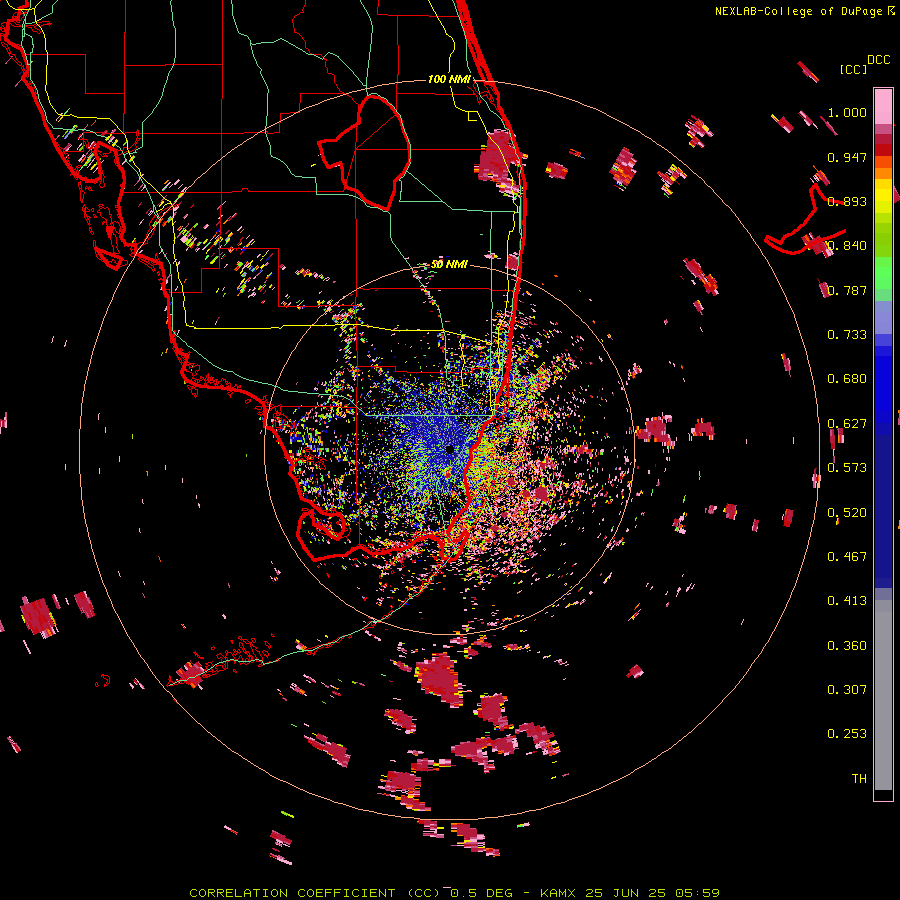Click the 50 NMI range ring label
Viewport: 900px width, 900px height.
[x=449, y=264]
